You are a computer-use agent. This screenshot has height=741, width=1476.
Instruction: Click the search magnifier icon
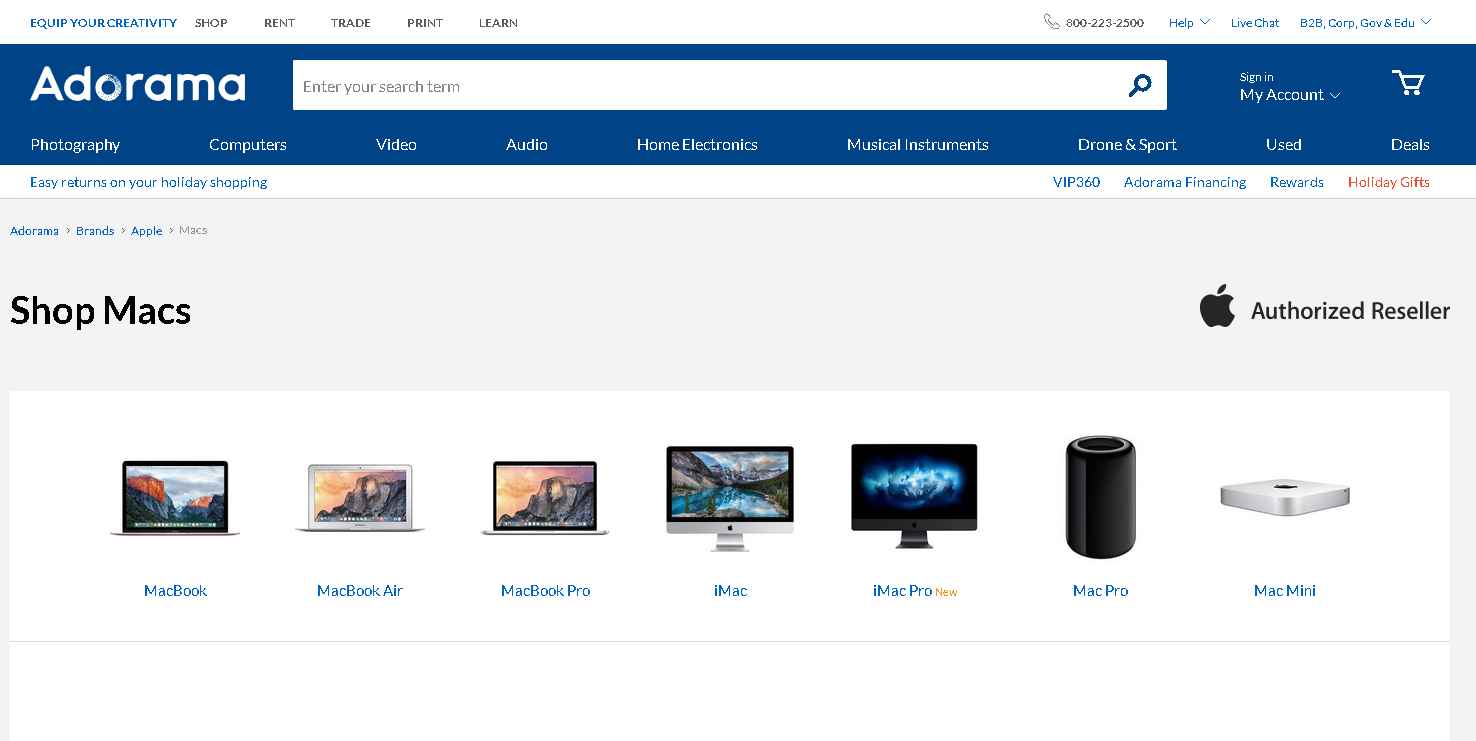1139,86
